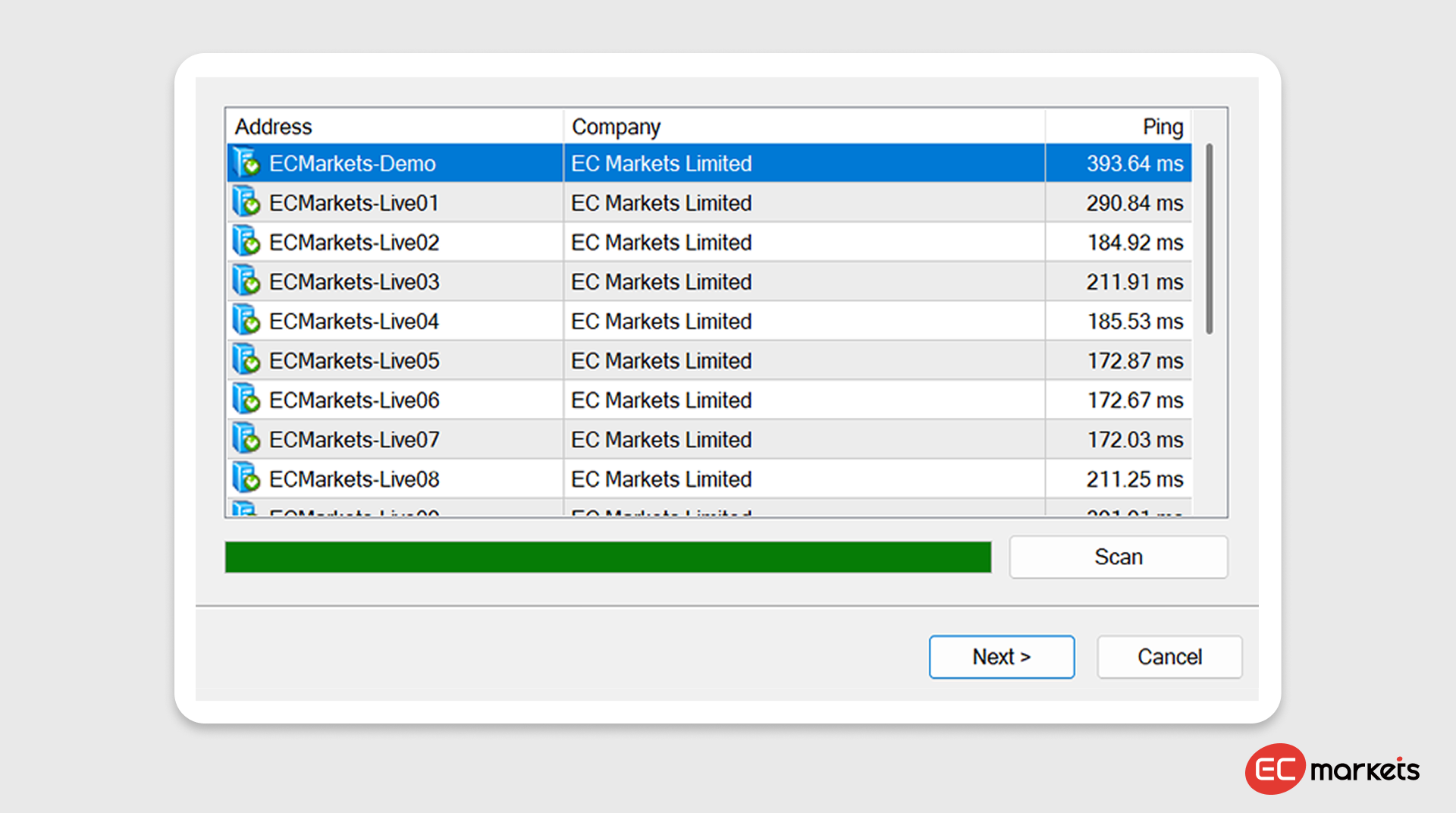
Task: Click the 185.53 ms ping value
Action: [x=1135, y=322]
